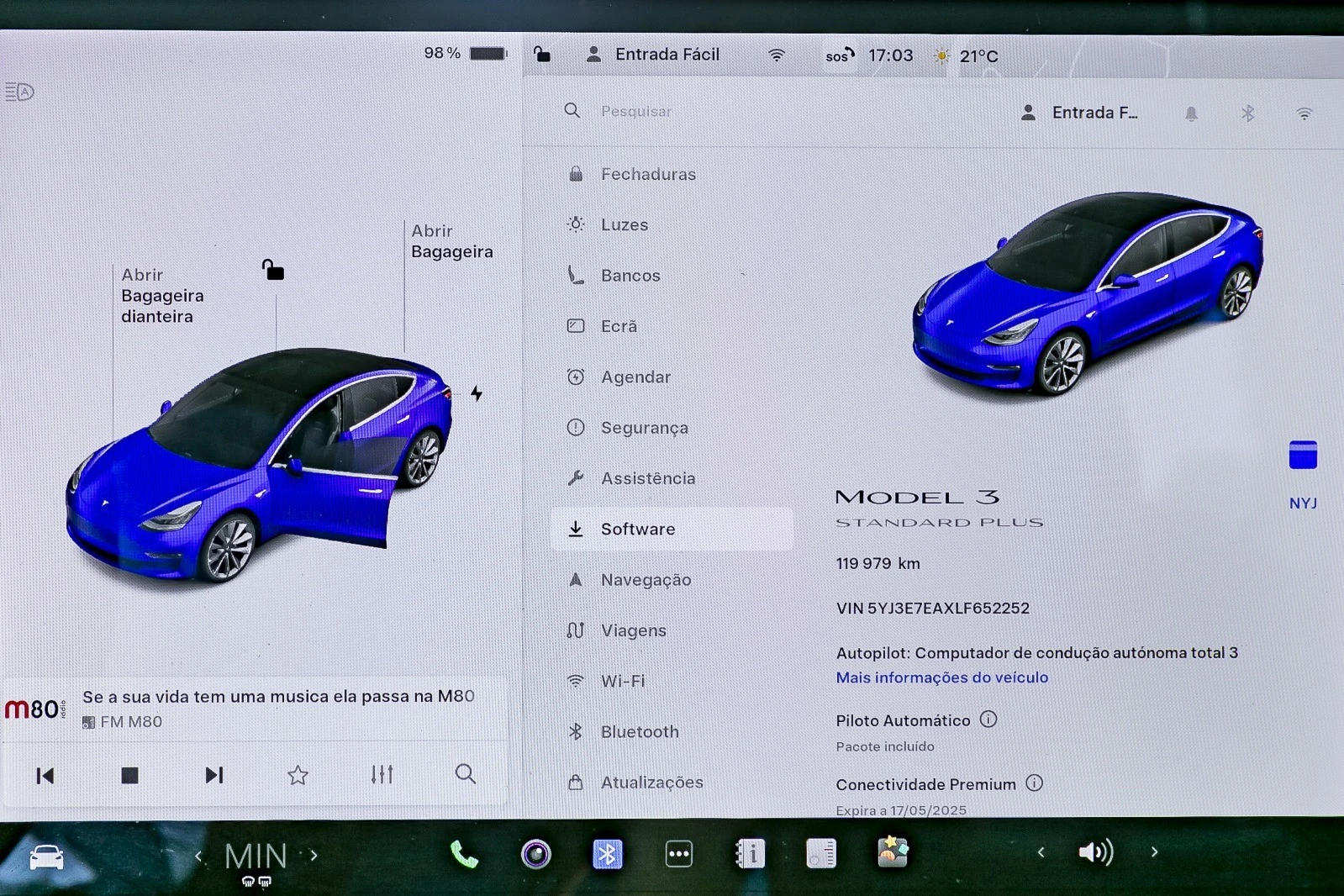The image size is (1344, 896).
Task: Tap Abrir Bagageira to open the trunk
Action: coord(451,241)
